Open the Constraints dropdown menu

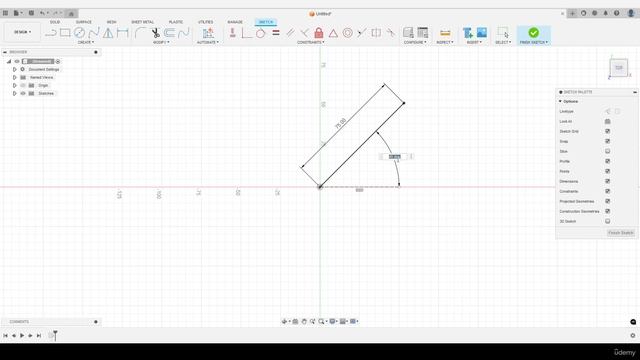pos(311,42)
